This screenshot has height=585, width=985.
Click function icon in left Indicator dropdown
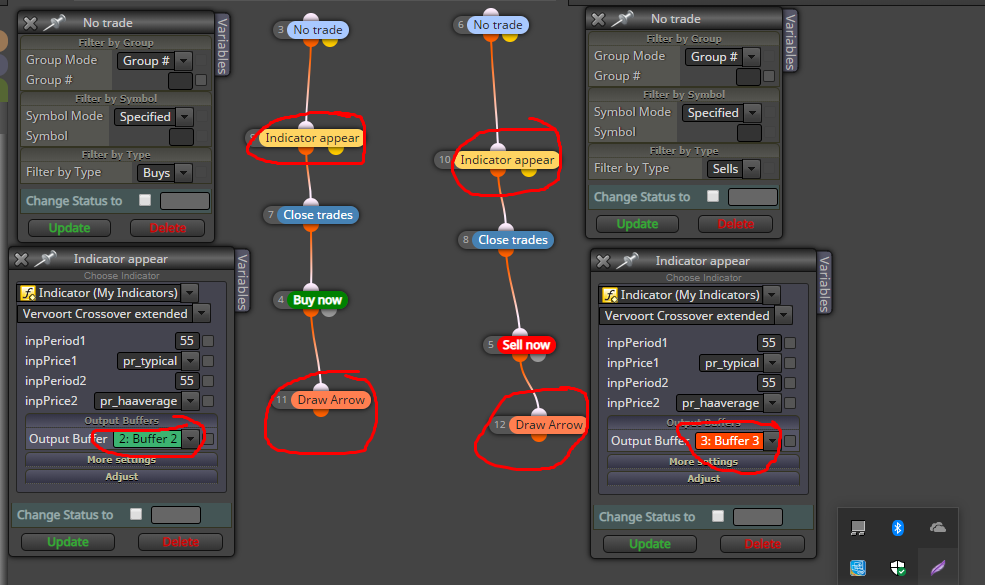[28, 293]
